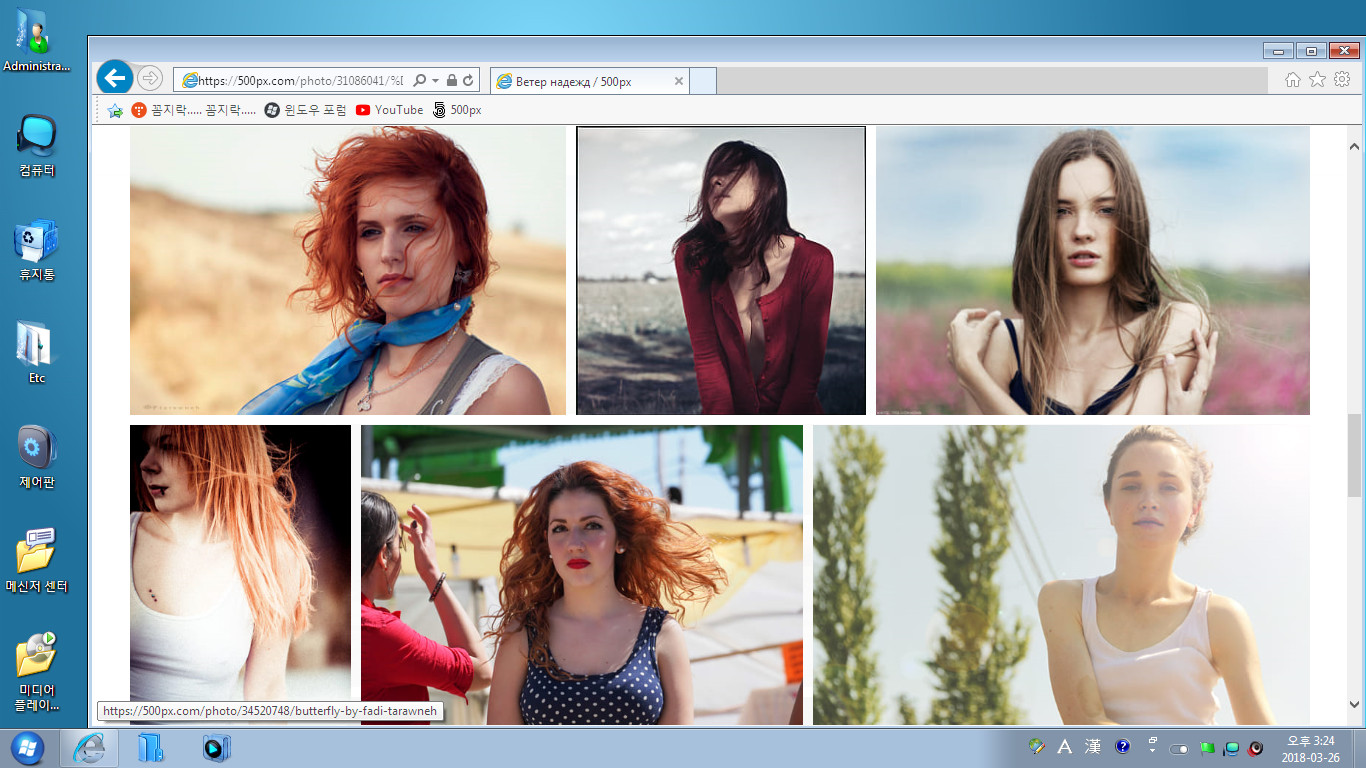
Task: Open the network monitor tray icon
Action: click(1231, 748)
